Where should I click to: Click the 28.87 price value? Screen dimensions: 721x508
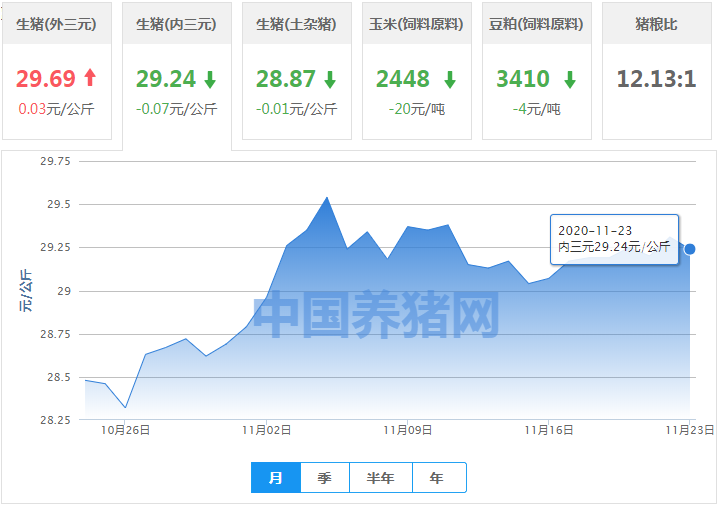286,79
